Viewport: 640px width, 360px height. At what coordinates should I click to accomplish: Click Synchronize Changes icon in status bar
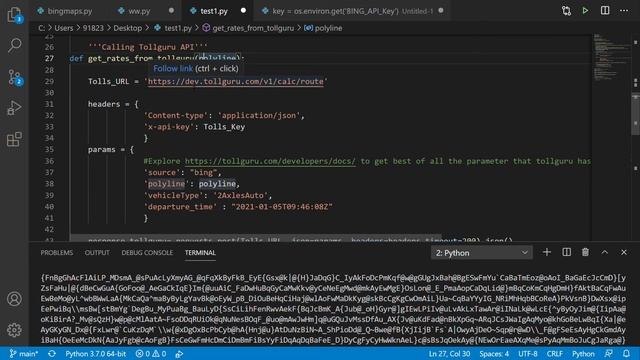52,353
